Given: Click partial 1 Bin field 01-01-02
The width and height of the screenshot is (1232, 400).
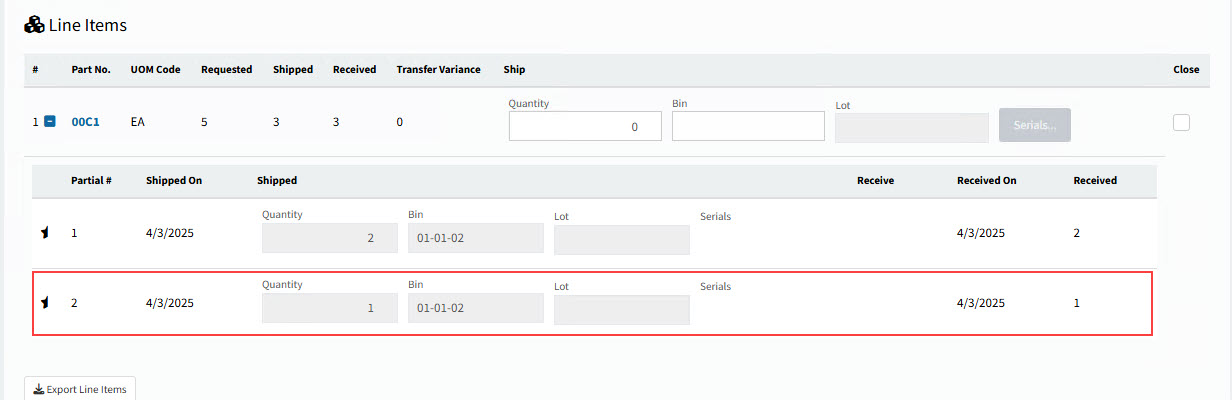Looking at the screenshot, I should 475,239.
